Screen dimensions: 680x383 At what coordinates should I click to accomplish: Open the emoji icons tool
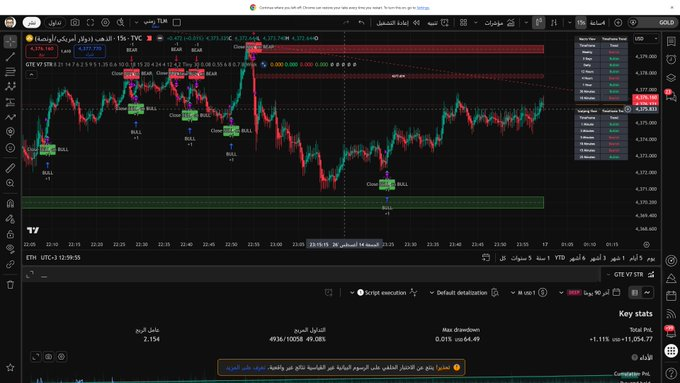(10, 148)
